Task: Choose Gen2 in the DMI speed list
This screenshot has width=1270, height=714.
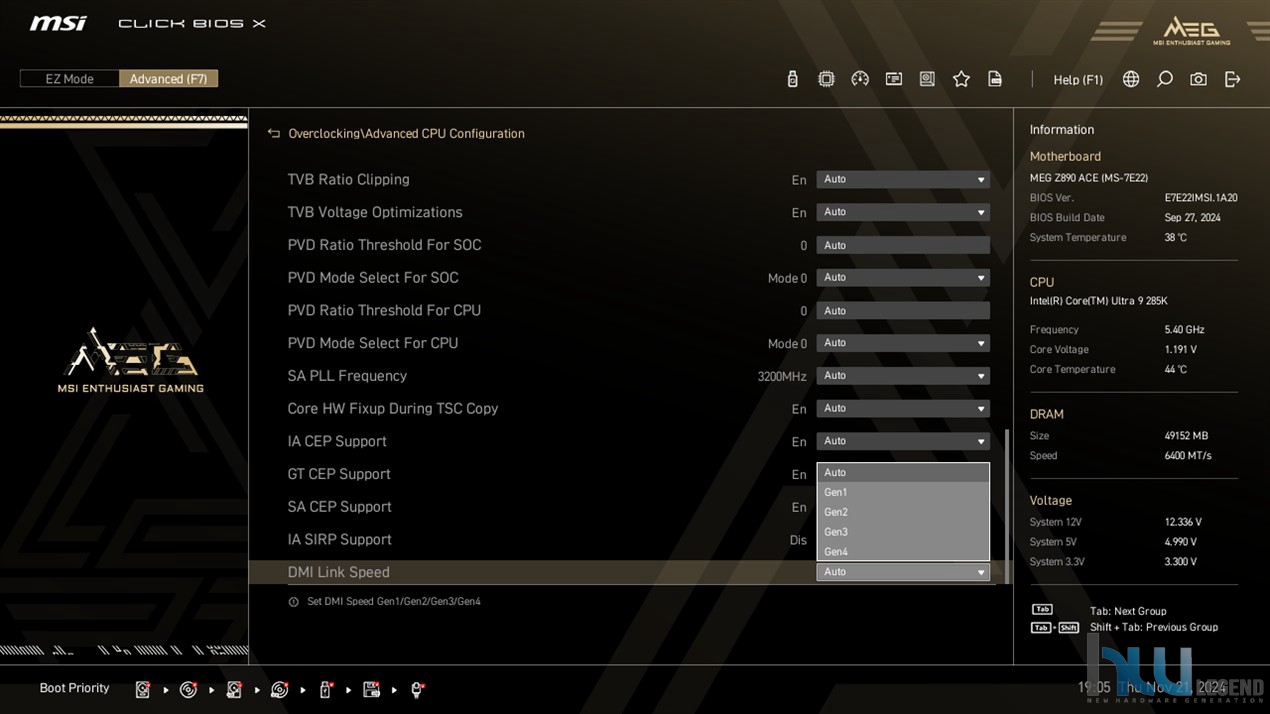Action: point(903,512)
